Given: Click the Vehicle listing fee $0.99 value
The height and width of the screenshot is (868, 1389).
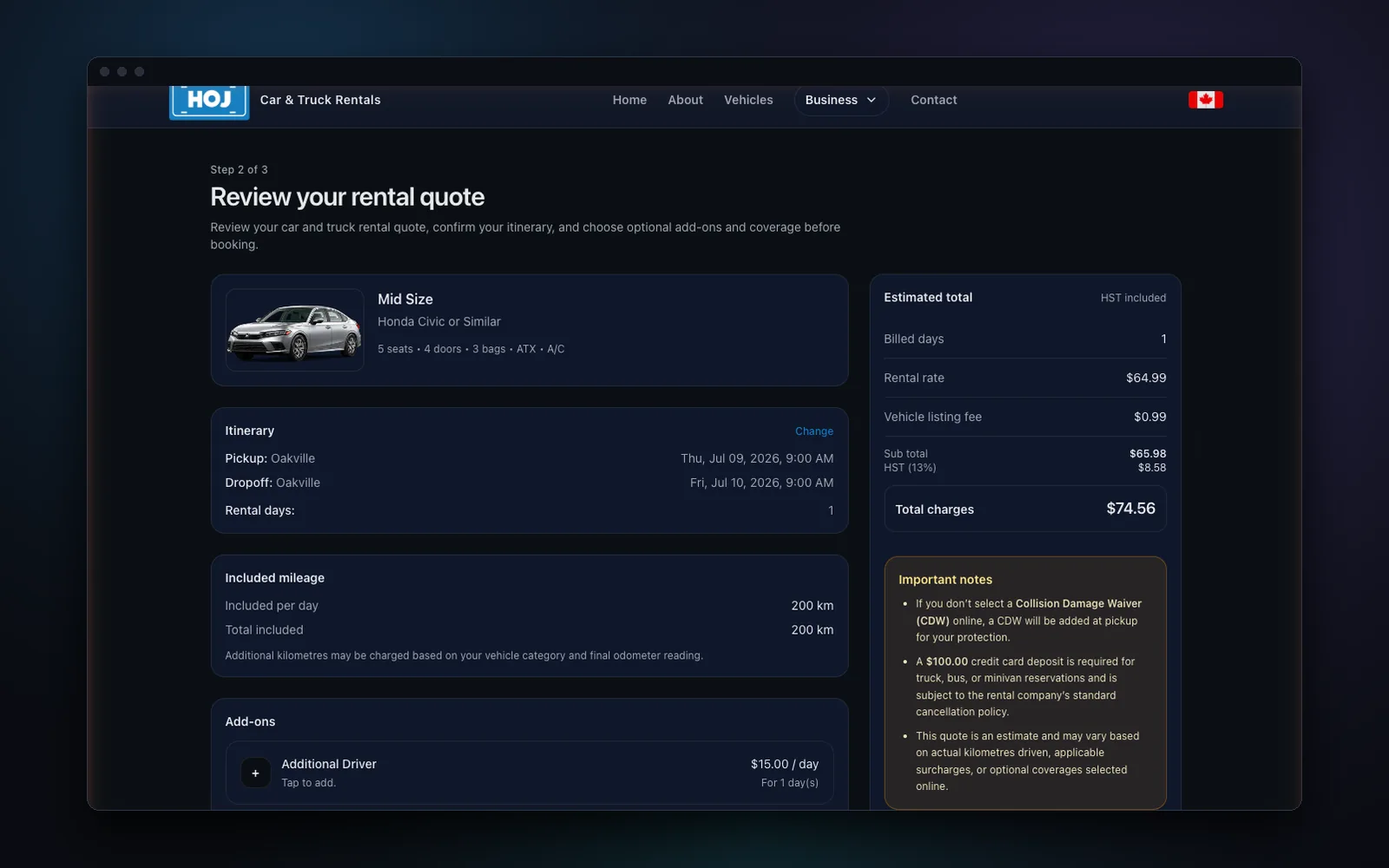Looking at the screenshot, I should pos(1150,417).
